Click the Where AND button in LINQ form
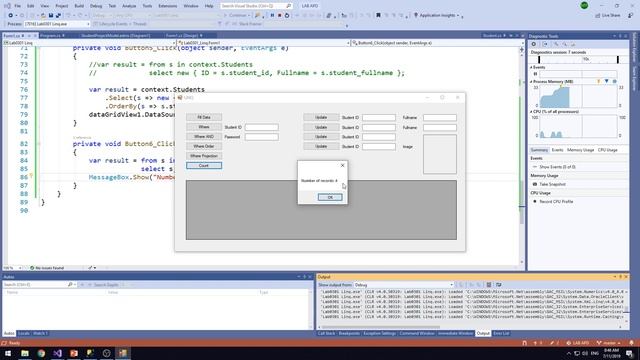The height and width of the screenshot is (360, 640). tap(204, 136)
